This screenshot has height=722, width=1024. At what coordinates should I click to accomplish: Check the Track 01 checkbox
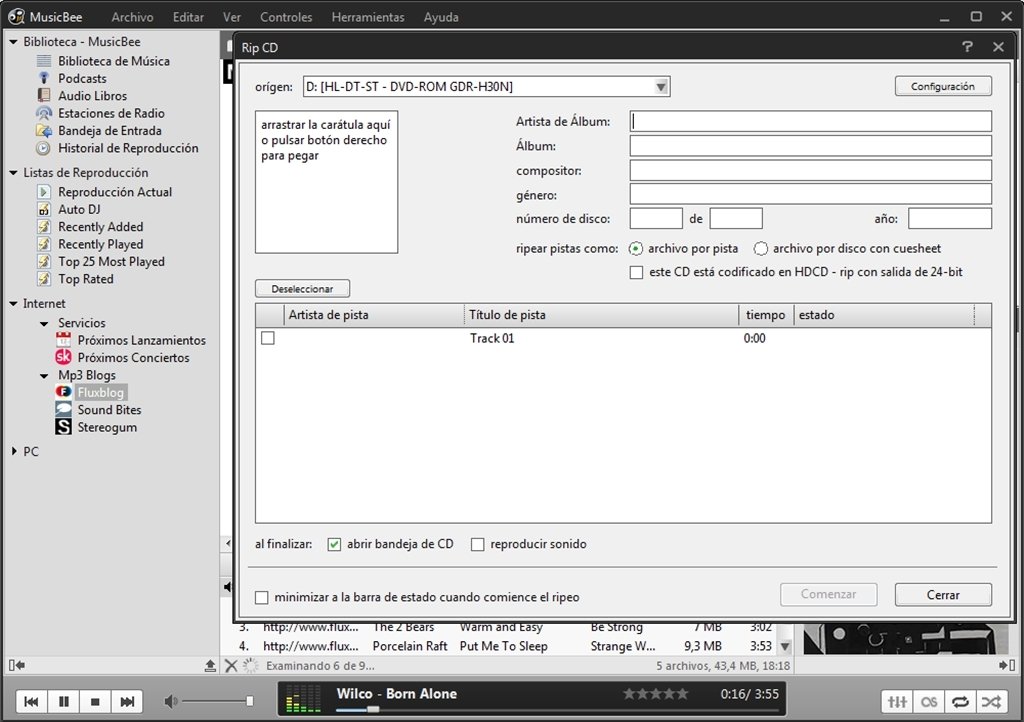coord(268,338)
